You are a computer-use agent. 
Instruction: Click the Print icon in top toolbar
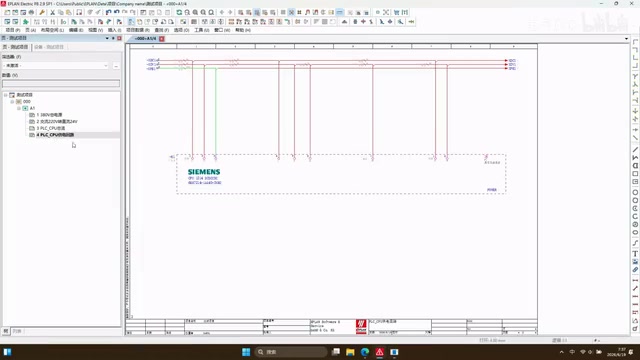[x=31, y=13]
